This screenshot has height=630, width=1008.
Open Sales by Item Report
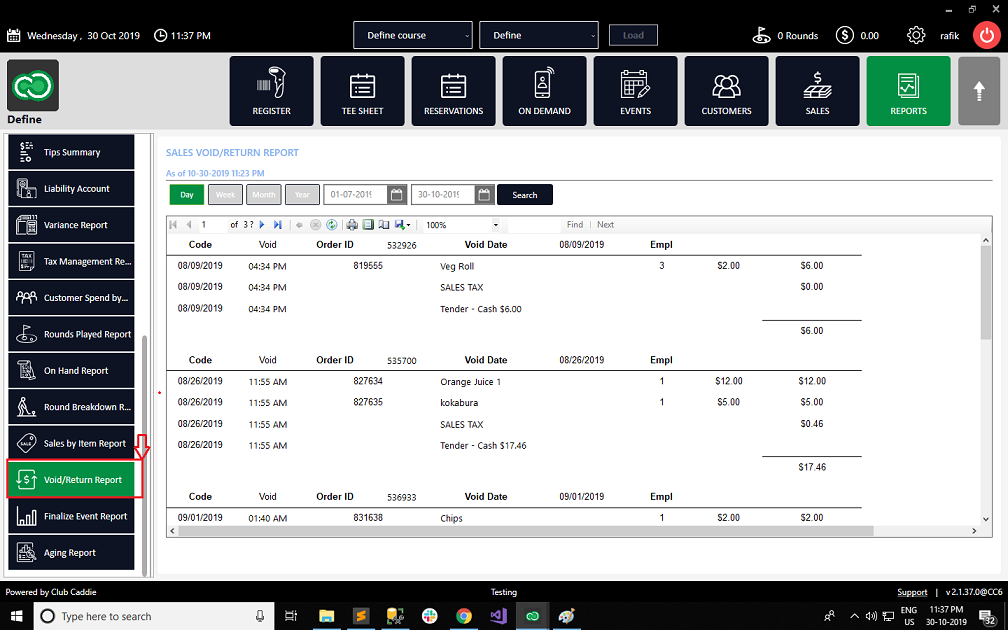(x=72, y=443)
